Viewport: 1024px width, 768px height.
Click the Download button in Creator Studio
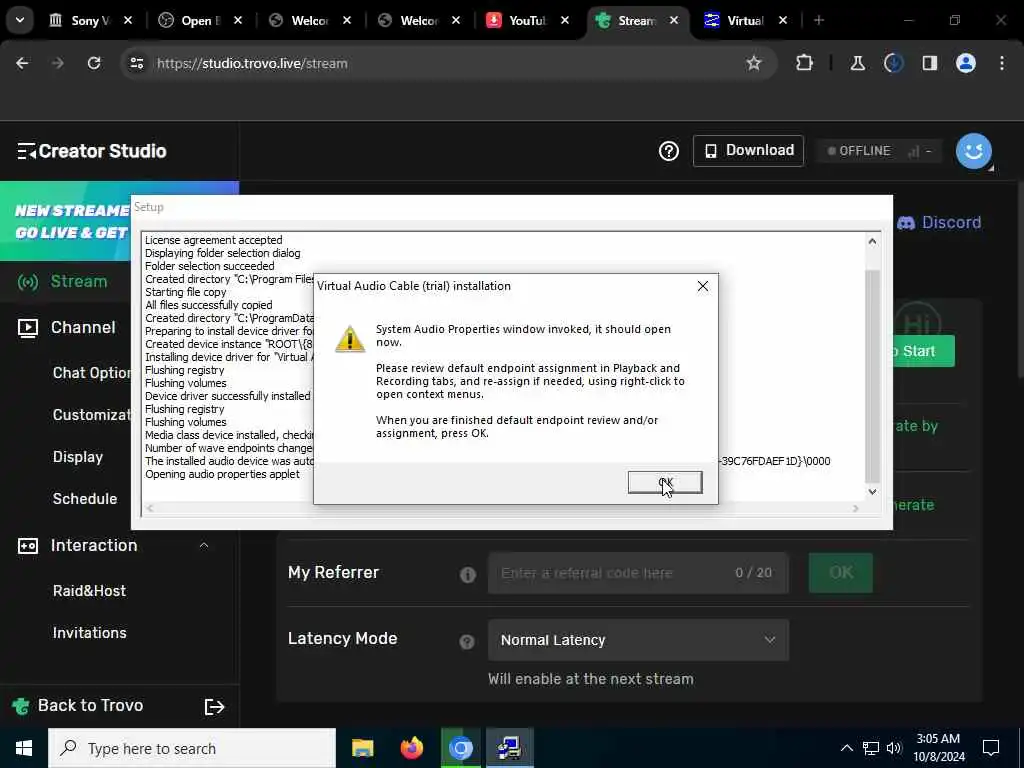[x=748, y=151]
